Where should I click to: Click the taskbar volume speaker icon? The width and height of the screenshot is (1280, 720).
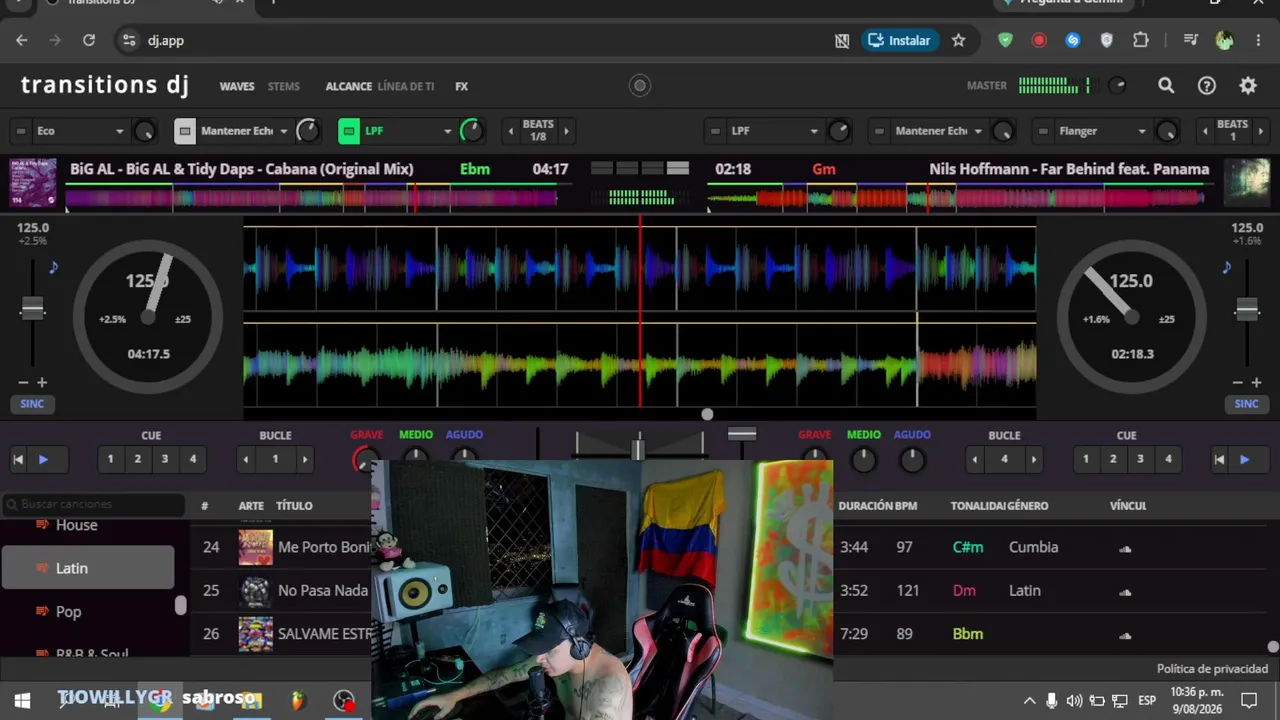pyautogui.click(x=1074, y=700)
